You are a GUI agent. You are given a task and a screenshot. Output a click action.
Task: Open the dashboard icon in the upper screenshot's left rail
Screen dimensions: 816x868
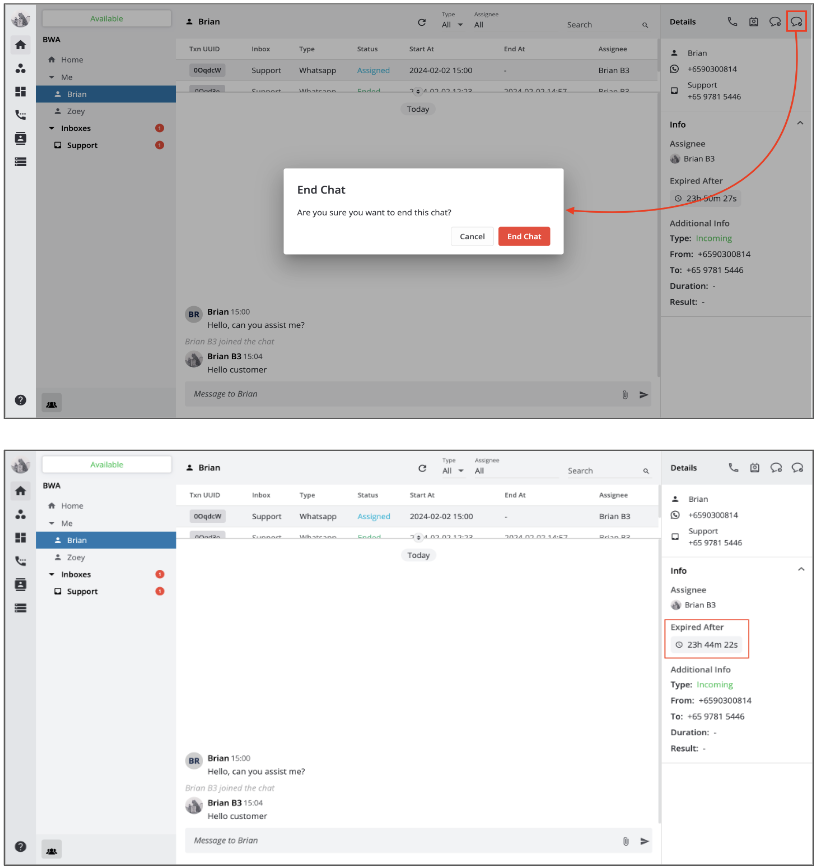coord(20,91)
